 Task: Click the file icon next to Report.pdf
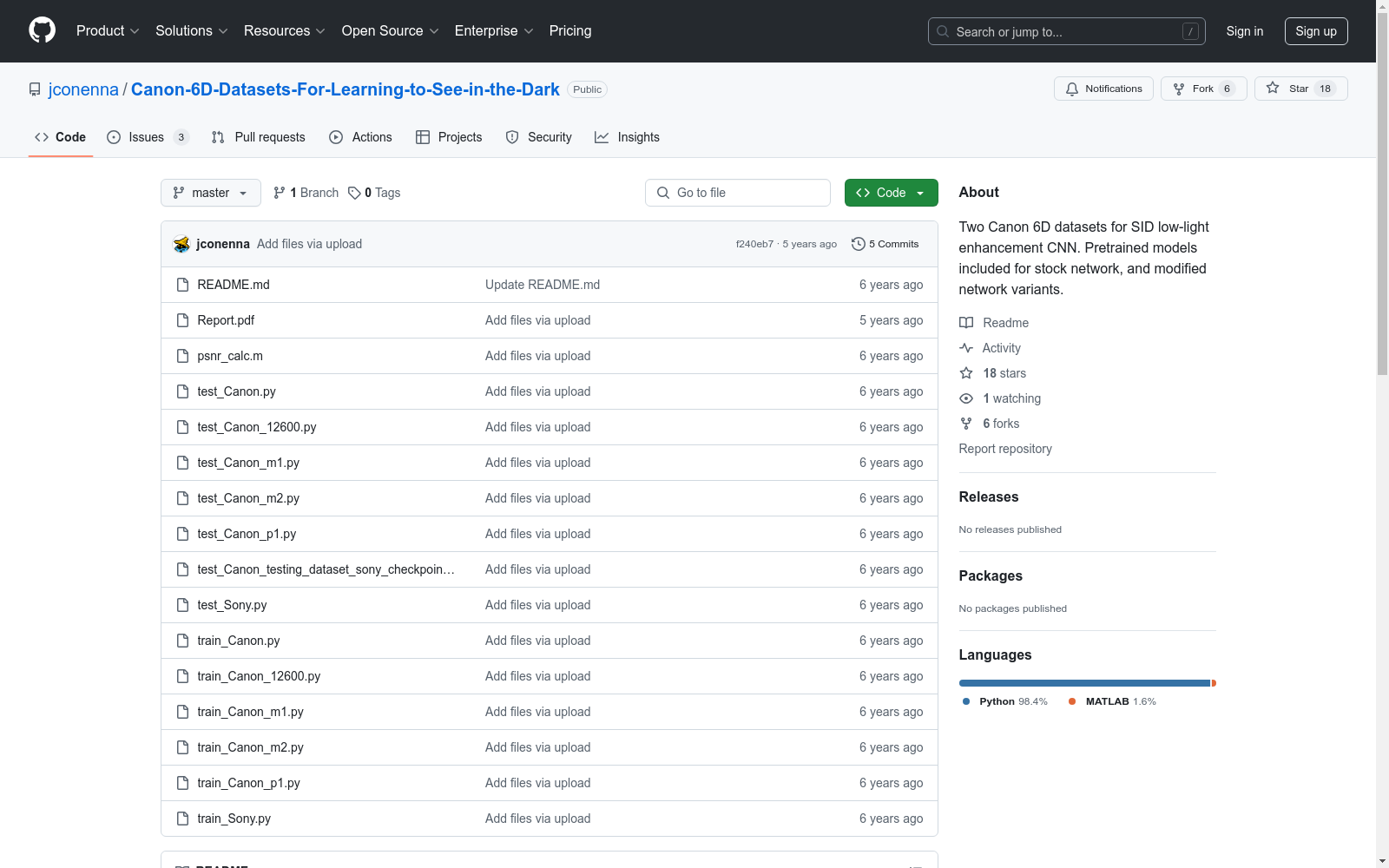[x=182, y=320]
